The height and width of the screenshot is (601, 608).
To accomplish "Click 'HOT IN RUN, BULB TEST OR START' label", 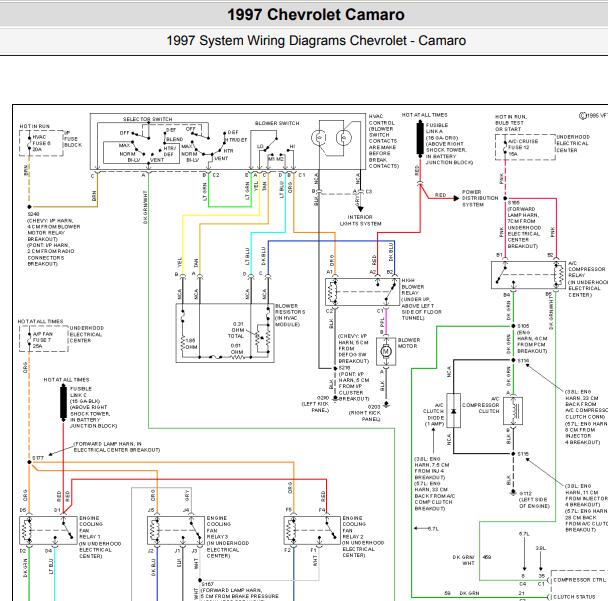I will 511,123.
